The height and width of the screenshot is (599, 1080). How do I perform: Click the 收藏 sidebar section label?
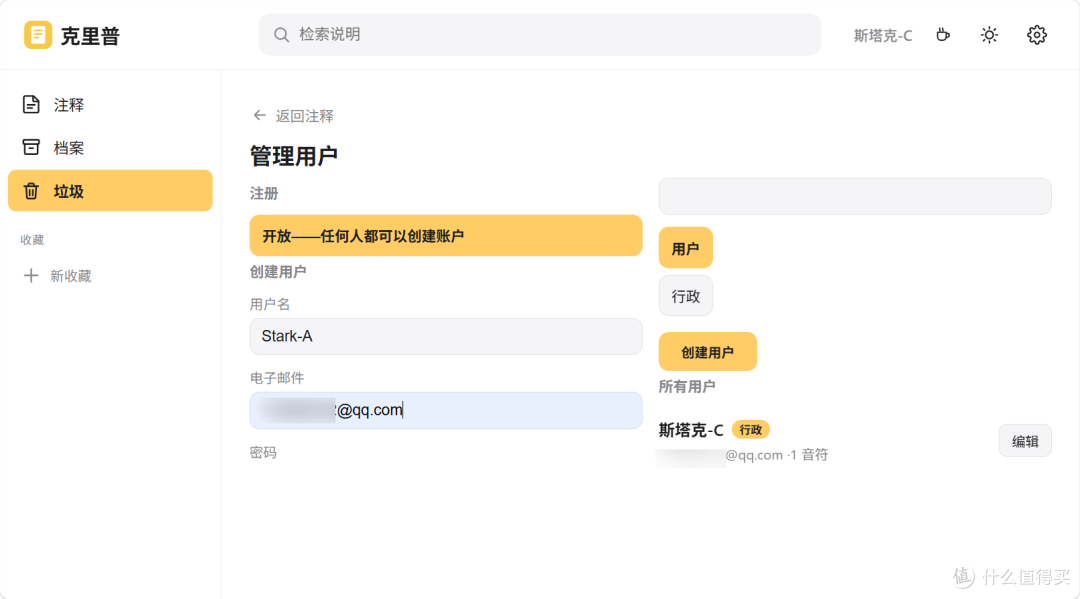tap(32, 240)
